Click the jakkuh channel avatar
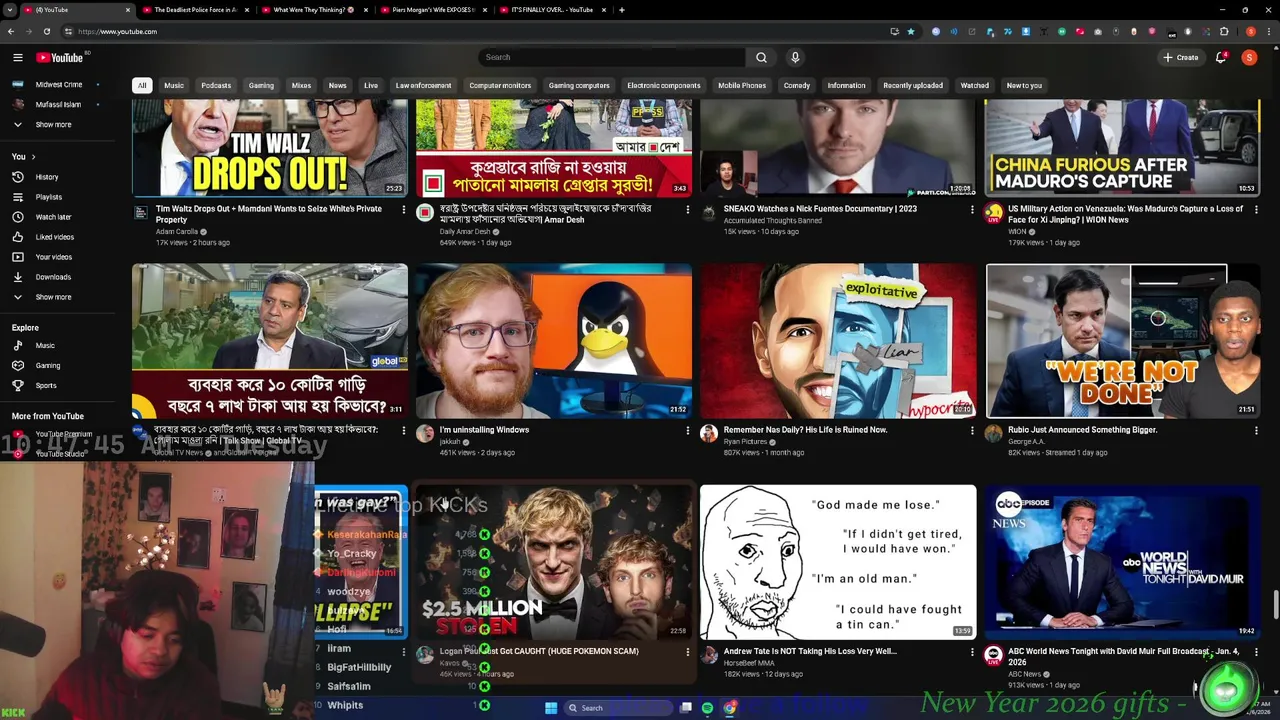 [425, 433]
